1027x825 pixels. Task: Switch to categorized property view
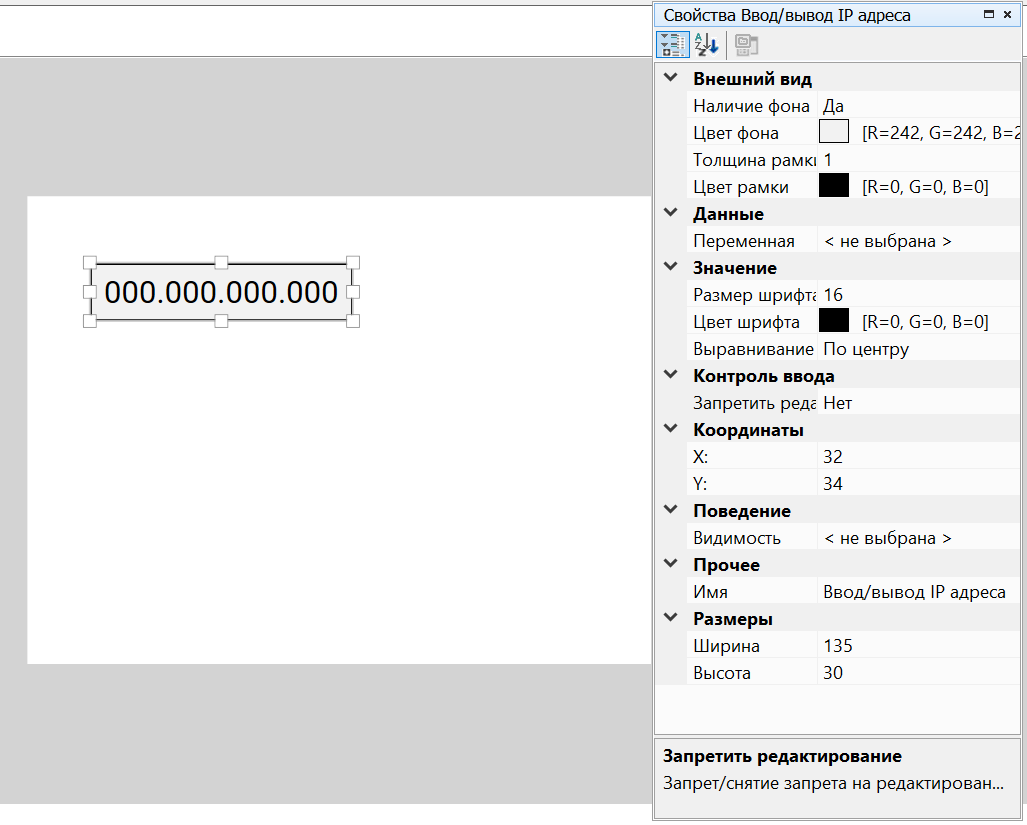[x=672, y=44]
